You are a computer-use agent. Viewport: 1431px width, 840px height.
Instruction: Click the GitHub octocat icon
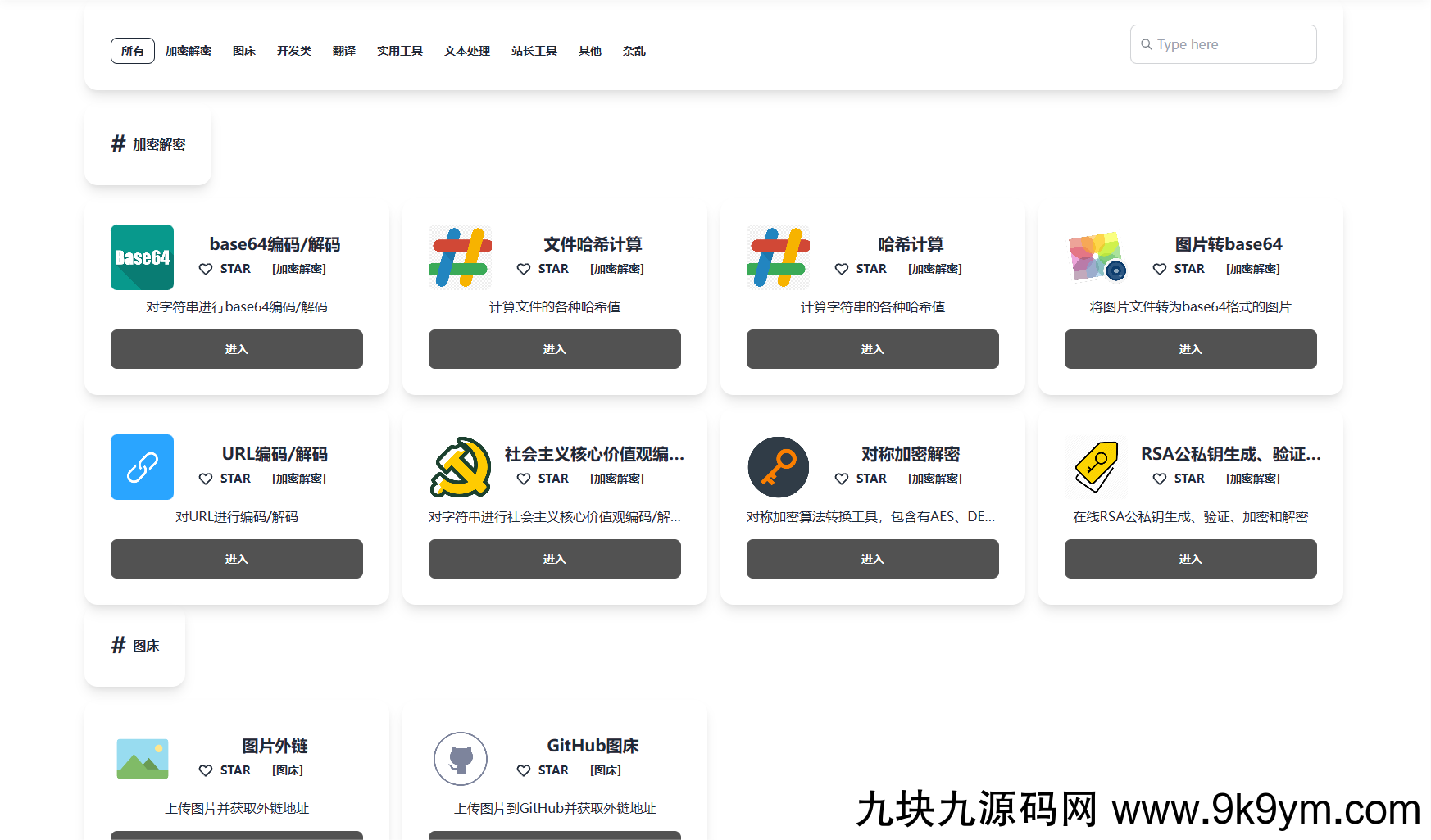point(460,759)
